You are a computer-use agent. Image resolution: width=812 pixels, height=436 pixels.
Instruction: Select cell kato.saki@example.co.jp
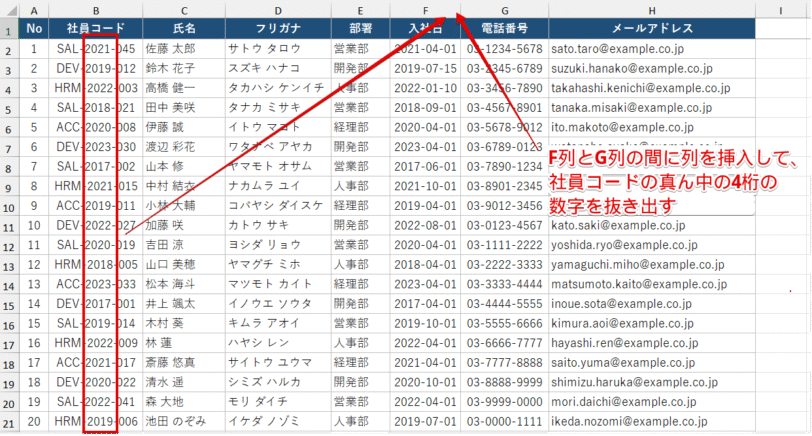(x=651, y=226)
